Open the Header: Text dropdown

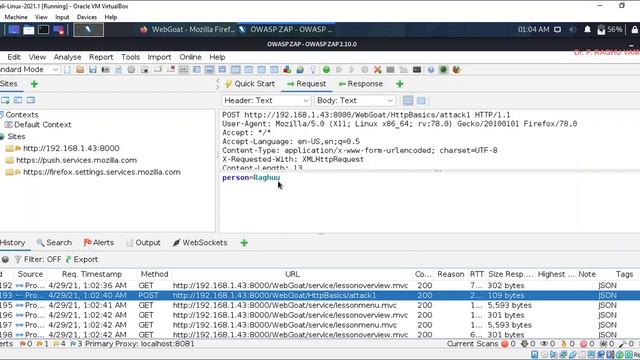266,100
